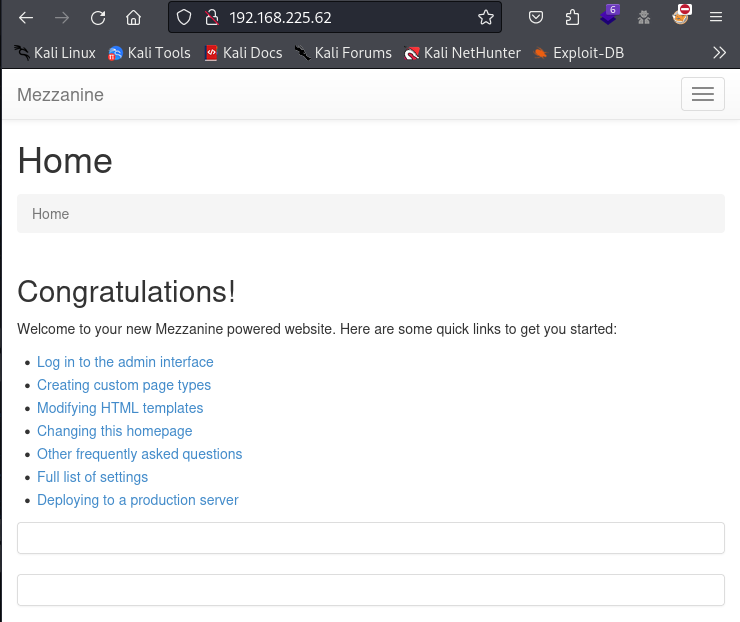
Task: Click 'Log in to the admin interface' link
Action: click(125, 362)
